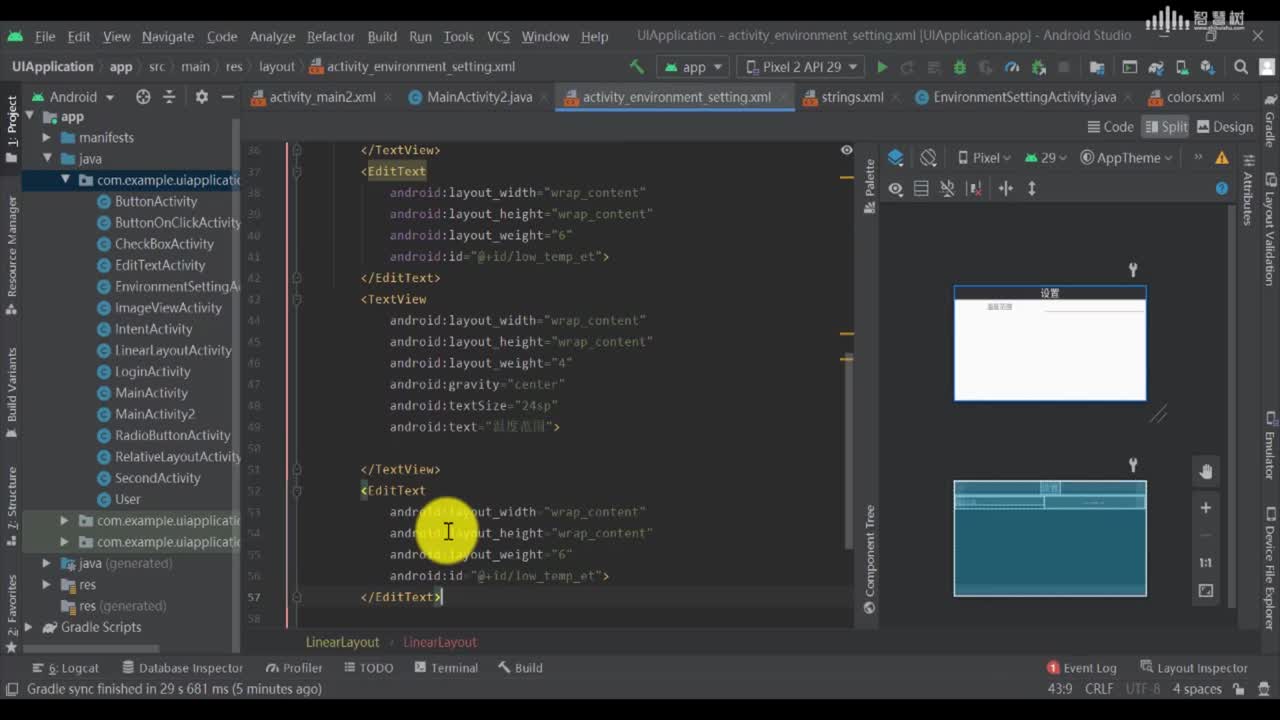Open the File menu
Viewport: 1280px width, 720px height.
[45, 36]
